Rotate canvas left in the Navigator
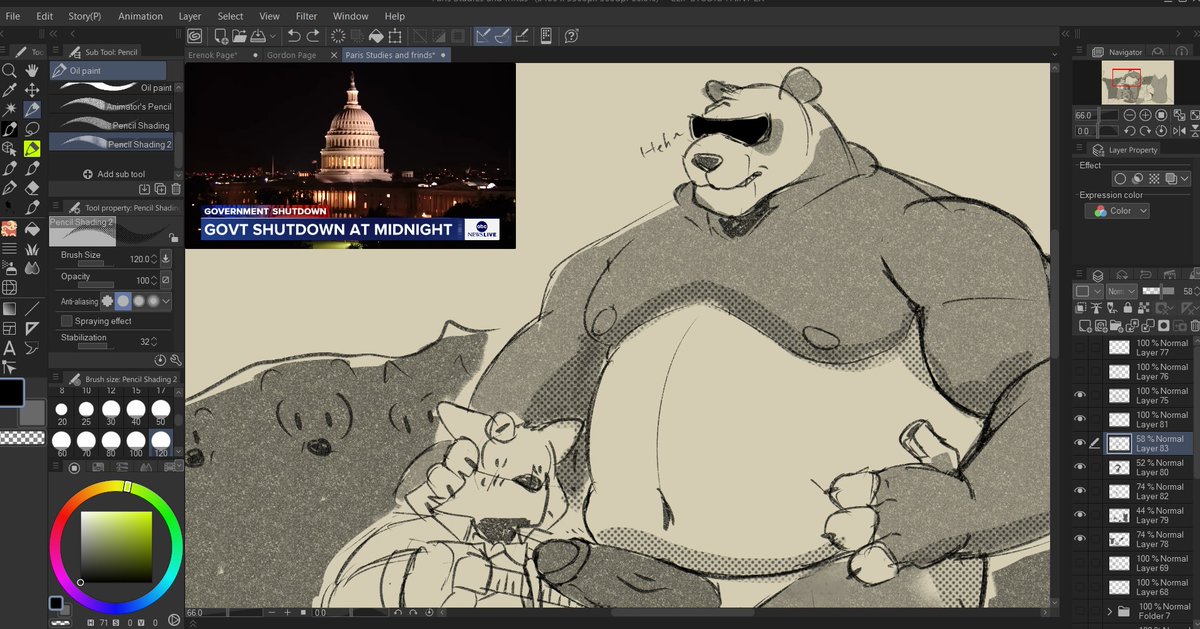 pyautogui.click(x=1130, y=131)
